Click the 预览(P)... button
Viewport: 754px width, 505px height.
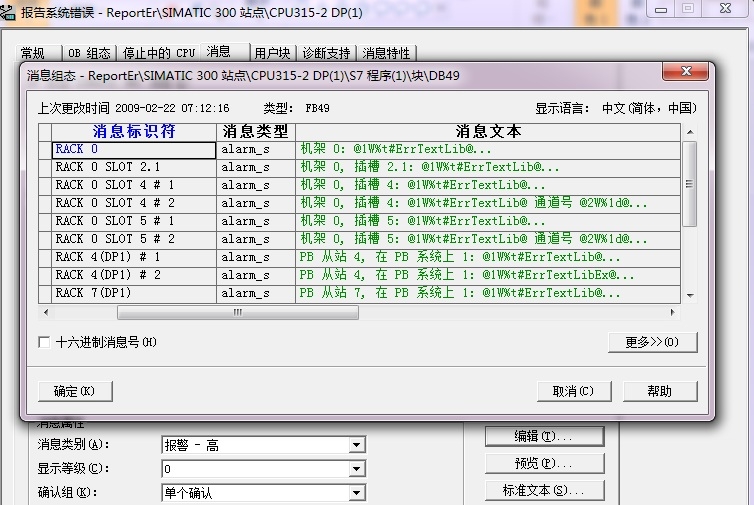544,463
